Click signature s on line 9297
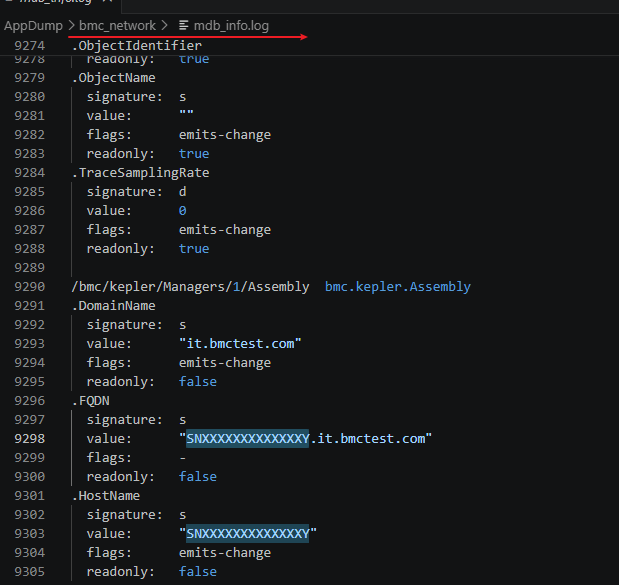 [x=182, y=420]
